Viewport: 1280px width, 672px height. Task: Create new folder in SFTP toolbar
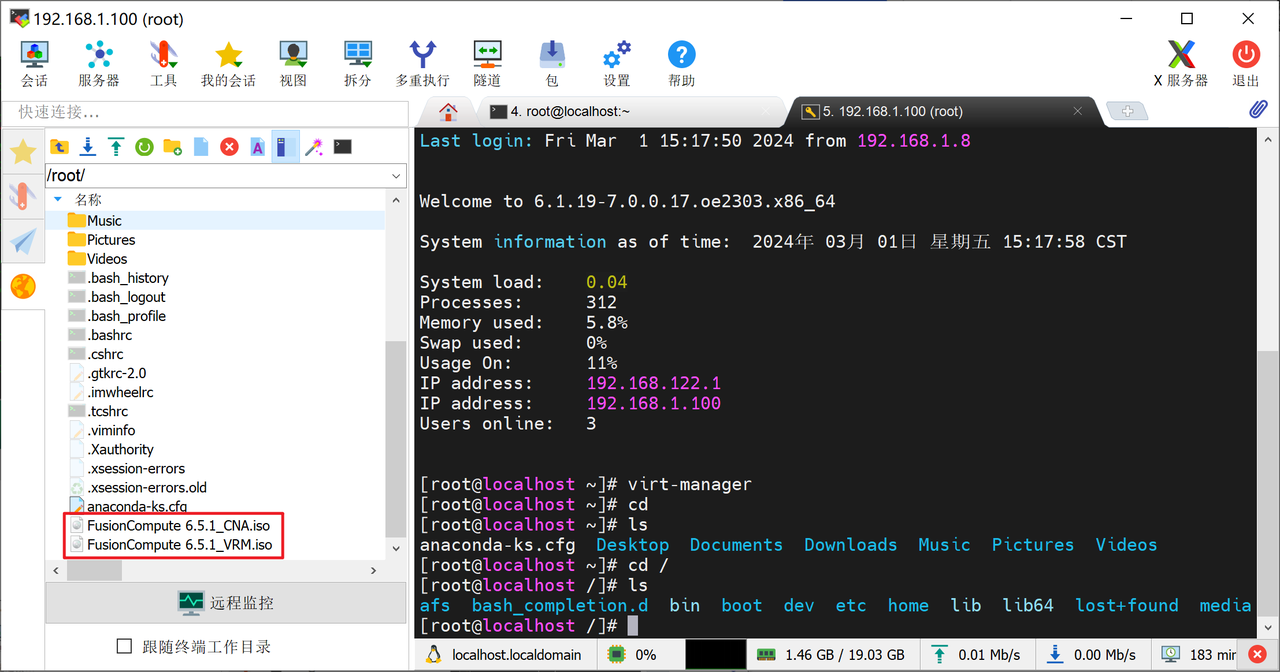coord(172,147)
